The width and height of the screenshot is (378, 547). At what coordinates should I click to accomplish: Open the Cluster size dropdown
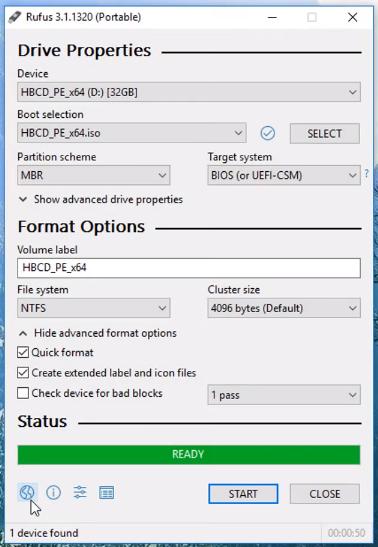(284, 308)
